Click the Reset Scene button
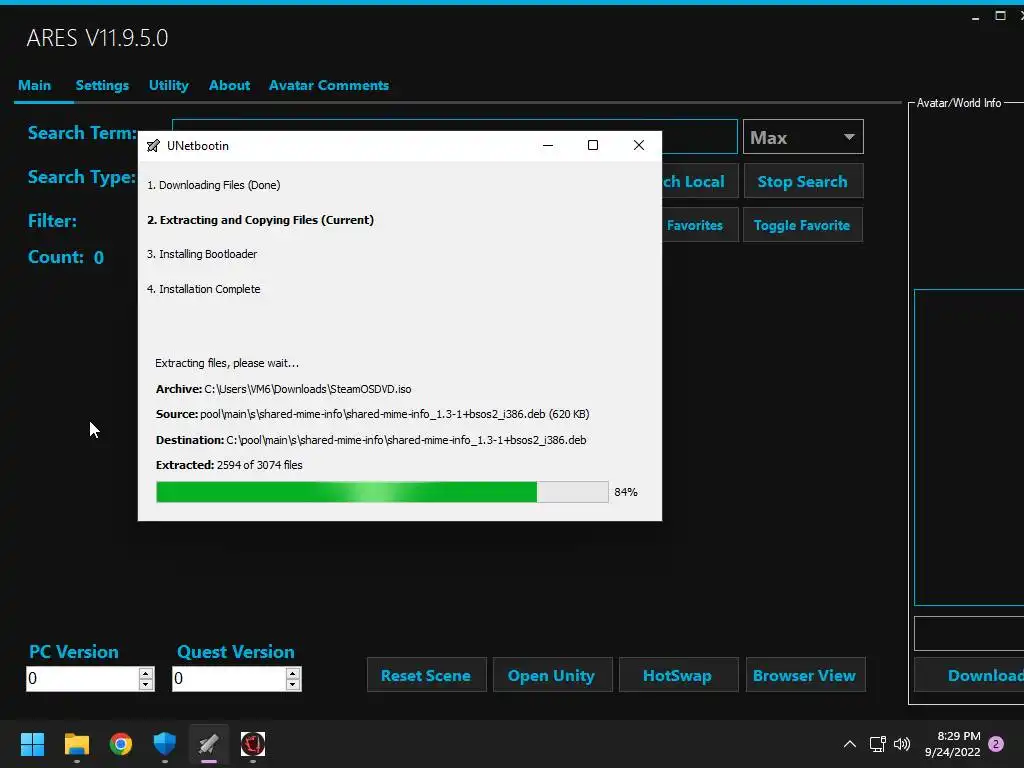 click(426, 675)
